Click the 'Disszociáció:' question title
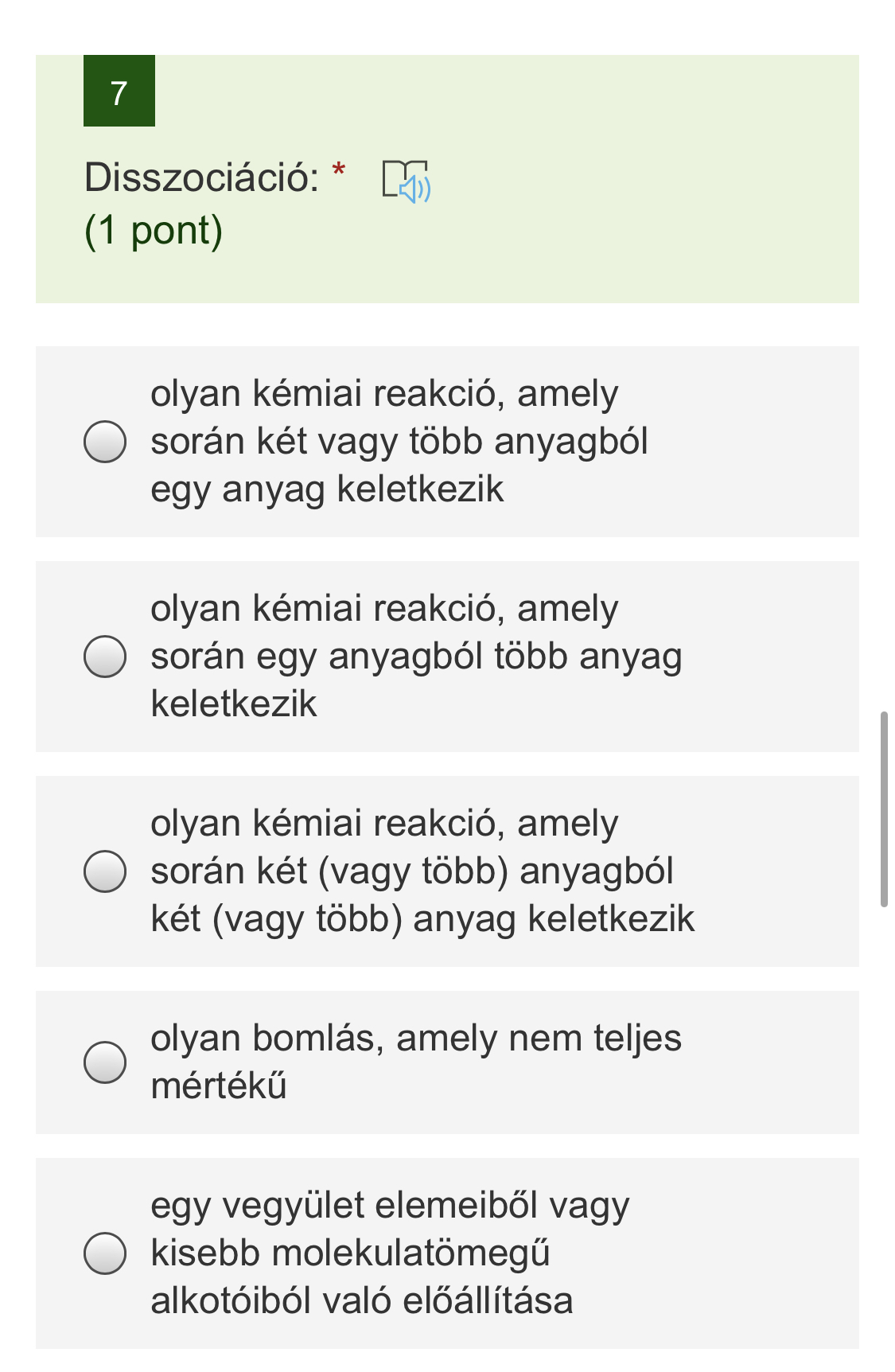 [202, 177]
